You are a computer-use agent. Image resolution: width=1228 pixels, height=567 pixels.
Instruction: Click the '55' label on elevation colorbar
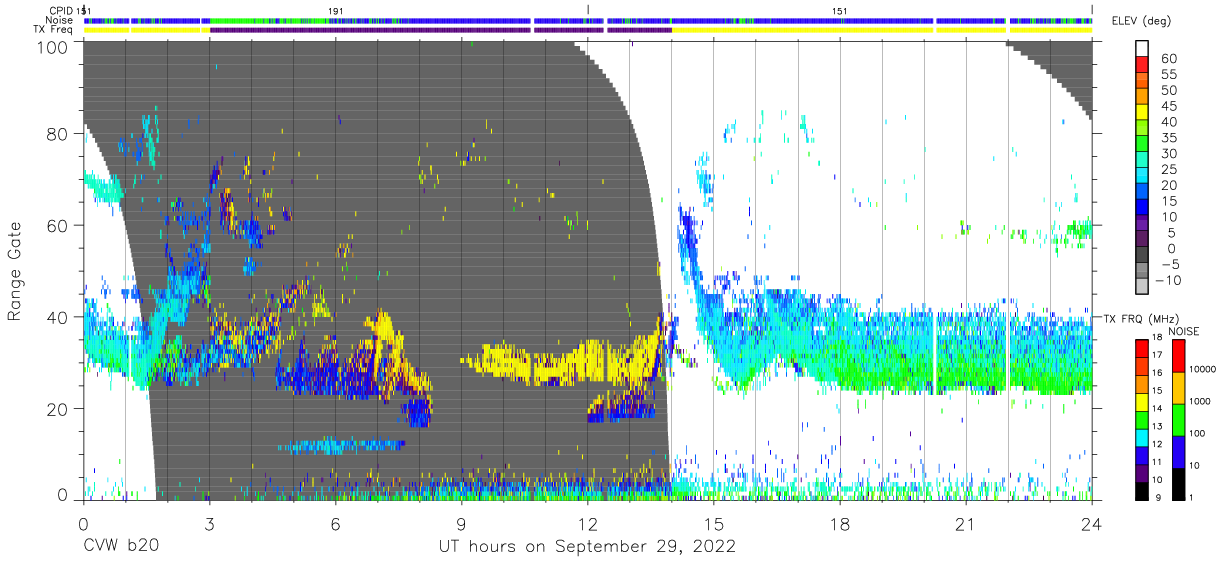tap(1167, 73)
